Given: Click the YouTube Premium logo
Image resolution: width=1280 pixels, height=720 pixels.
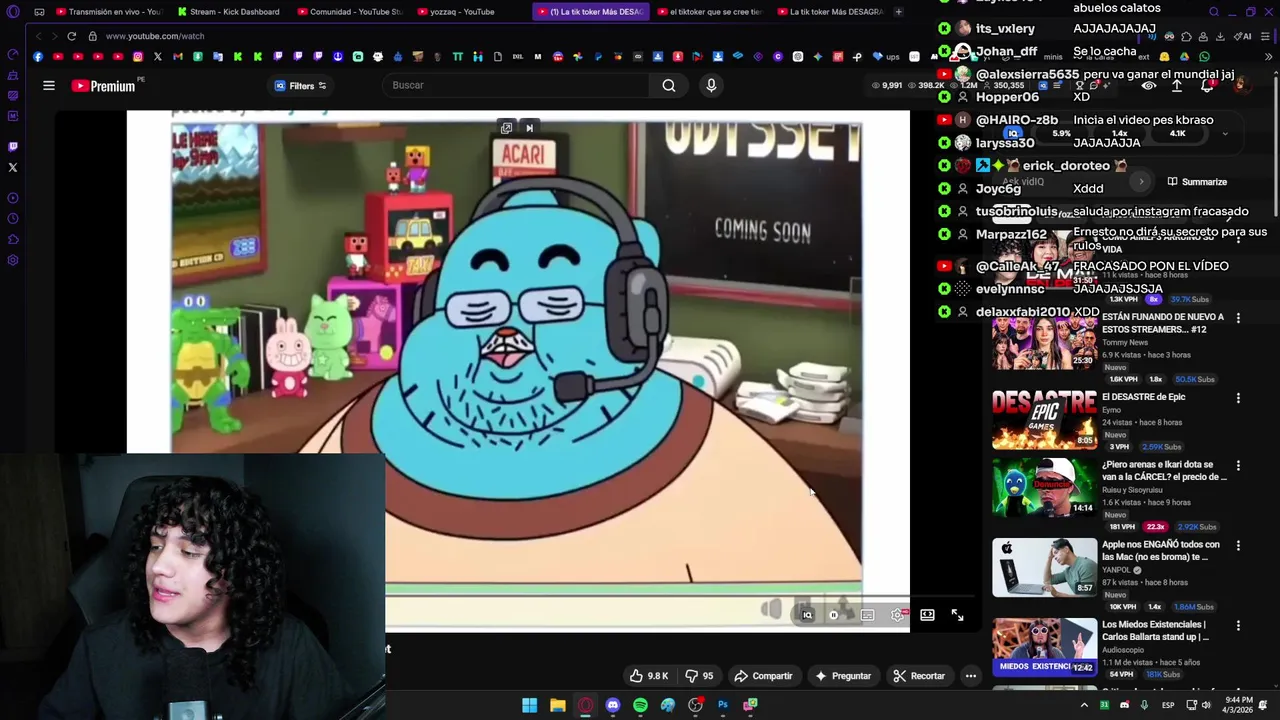Looking at the screenshot, I should (103, 86).
